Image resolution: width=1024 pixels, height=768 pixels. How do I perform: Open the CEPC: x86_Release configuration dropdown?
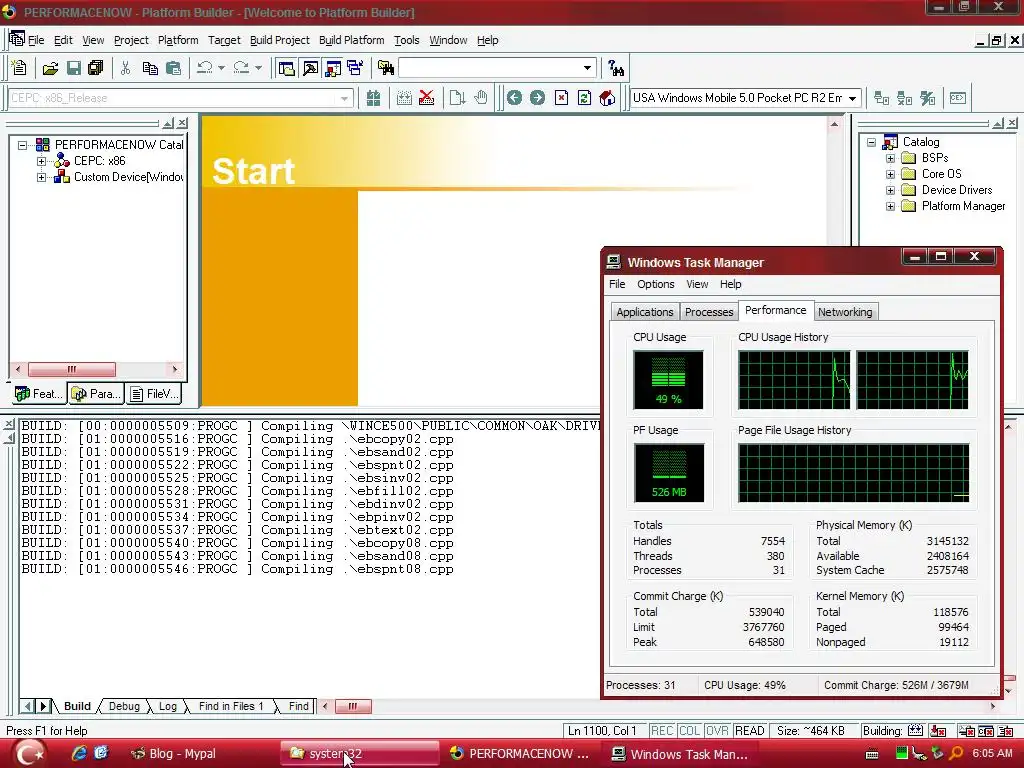344,99
